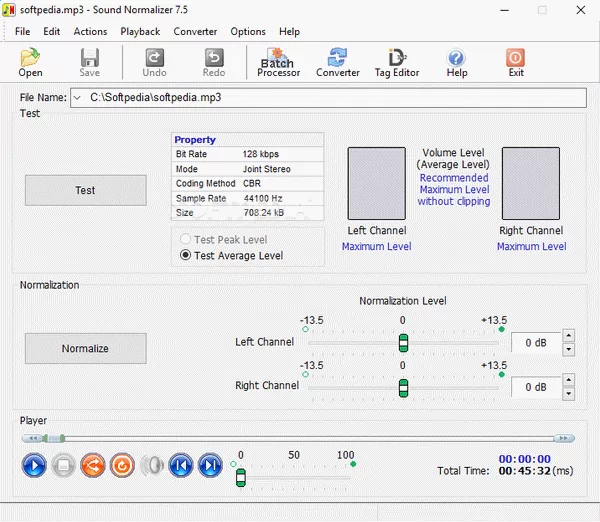The height and width of the screenshot is (522, 600).
Task: Click the Left Channel normalization slider handle
Action: (403, 343)
